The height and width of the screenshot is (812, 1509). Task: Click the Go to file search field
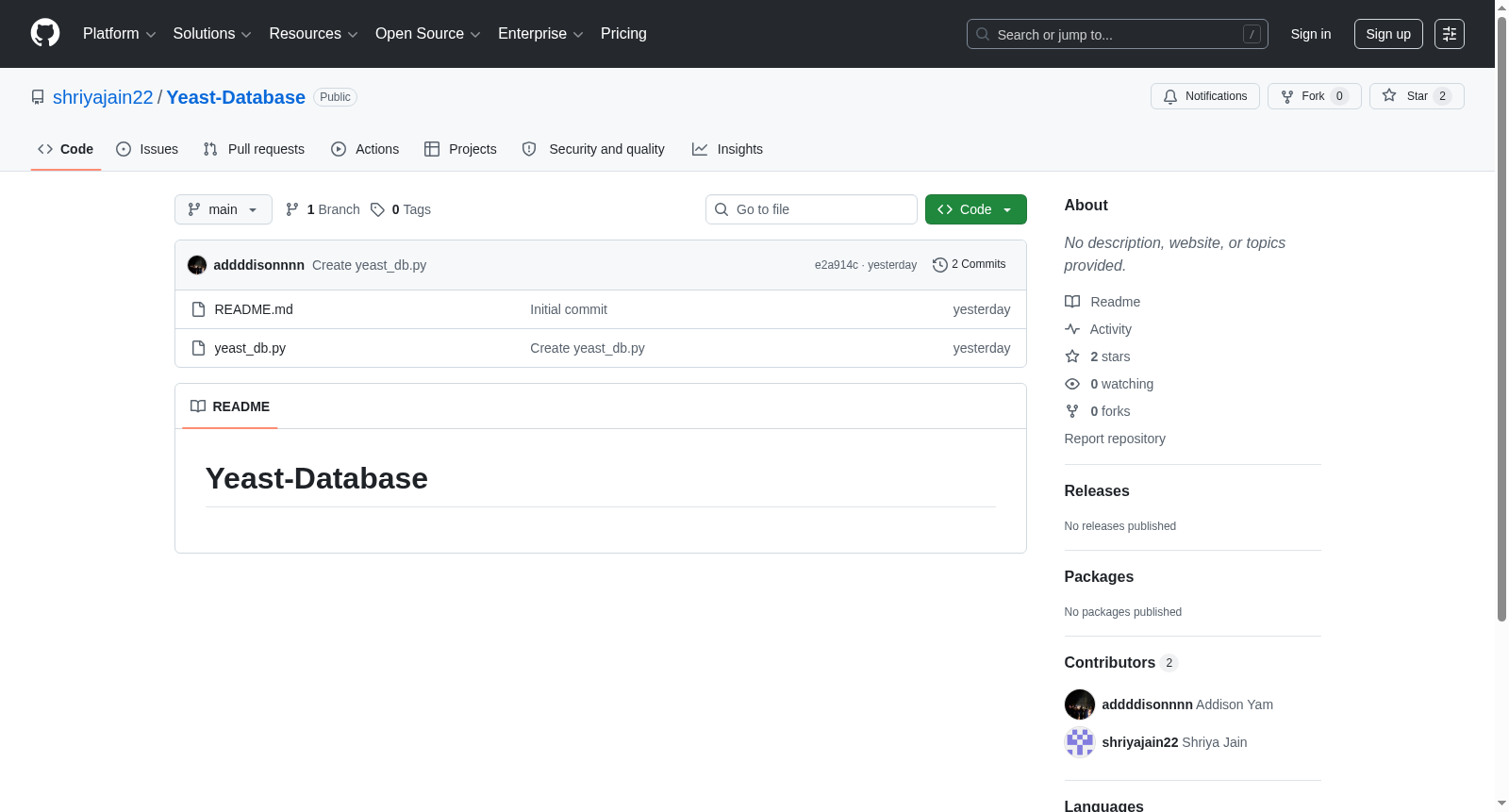point(811,209)
